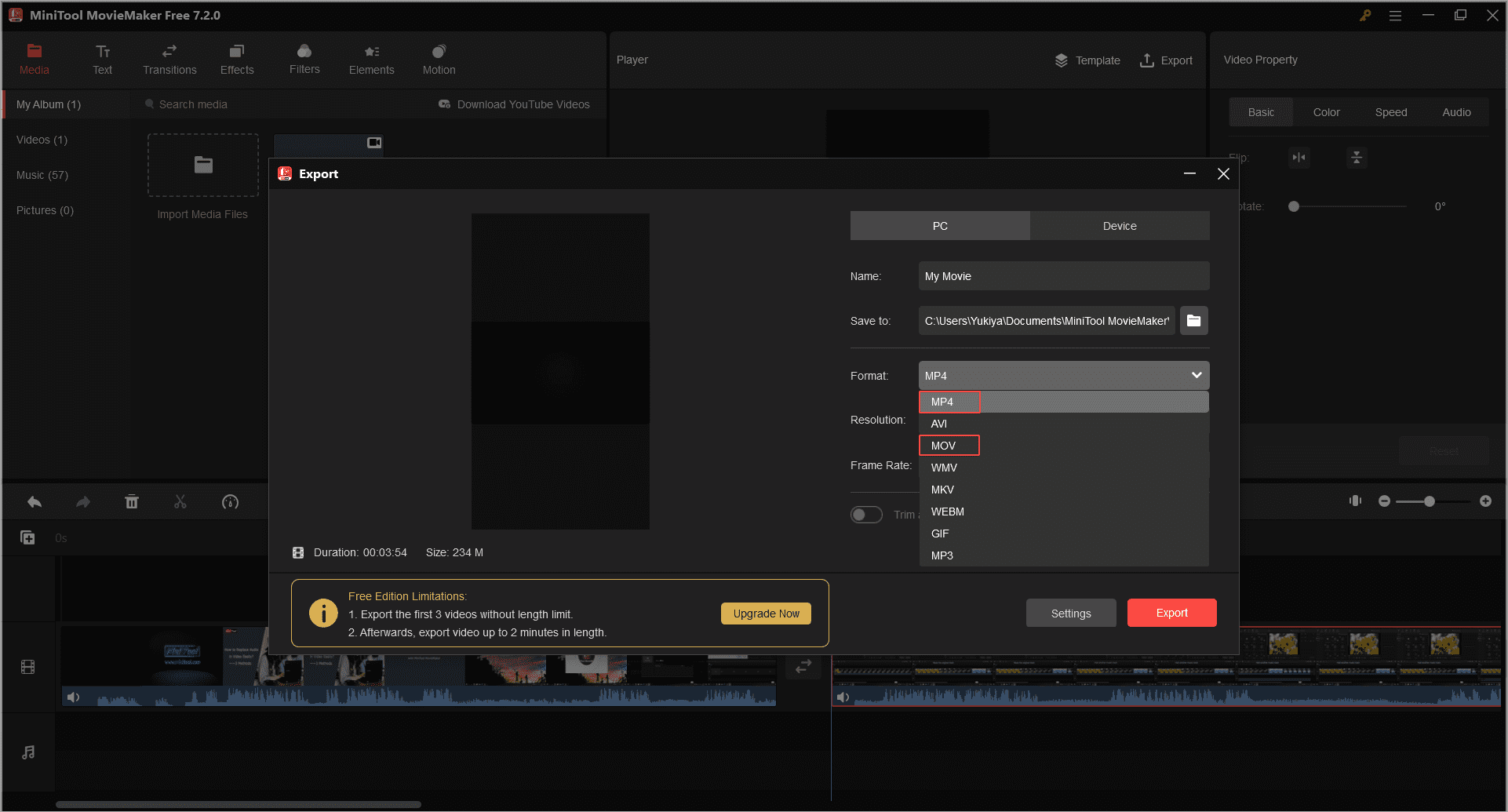Select Pictures (0) category

(45, 210)
